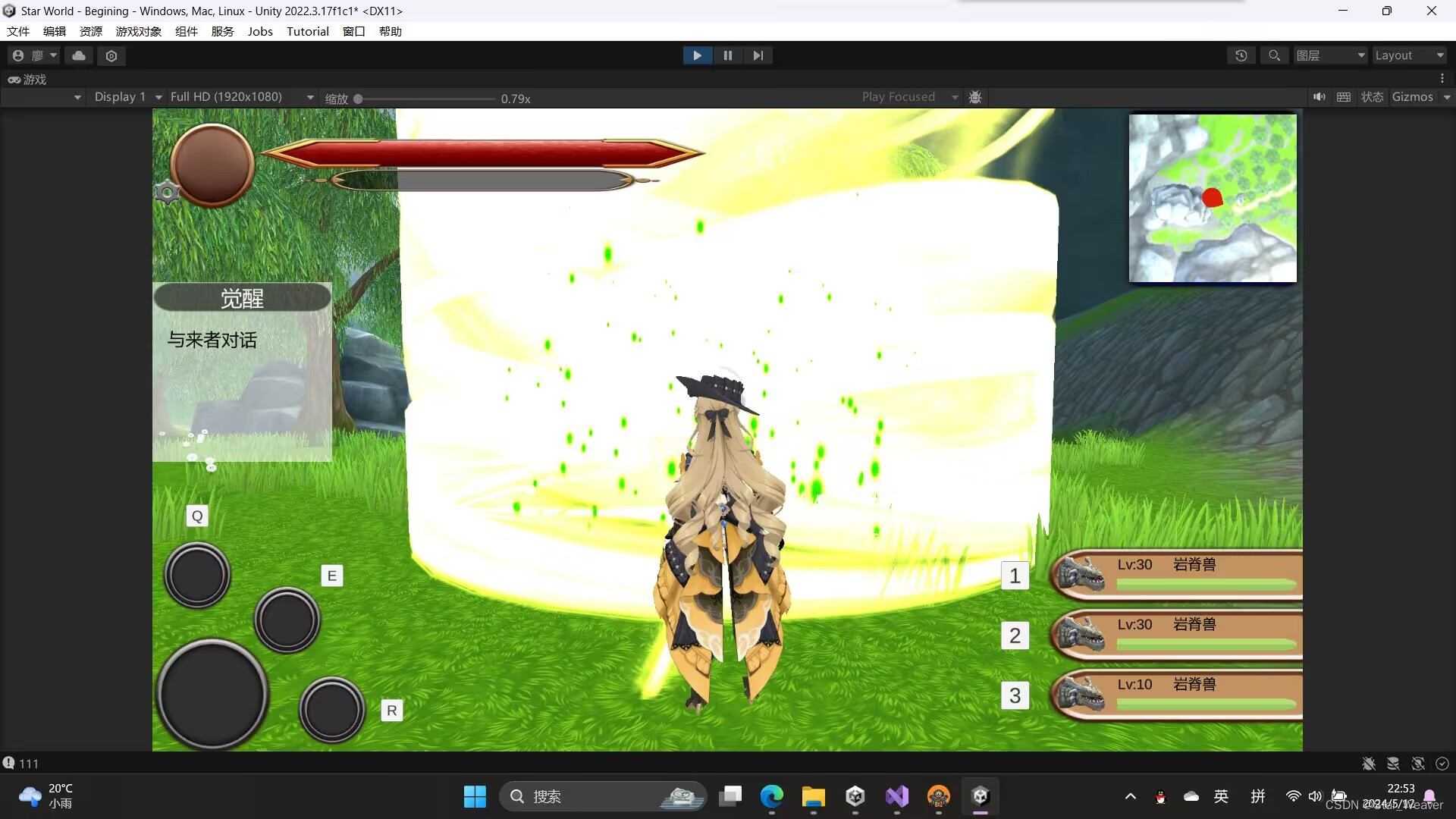Mute audio in the Game view
Viewport: 1456px width, 819px height.
[x=1319, y=97]
